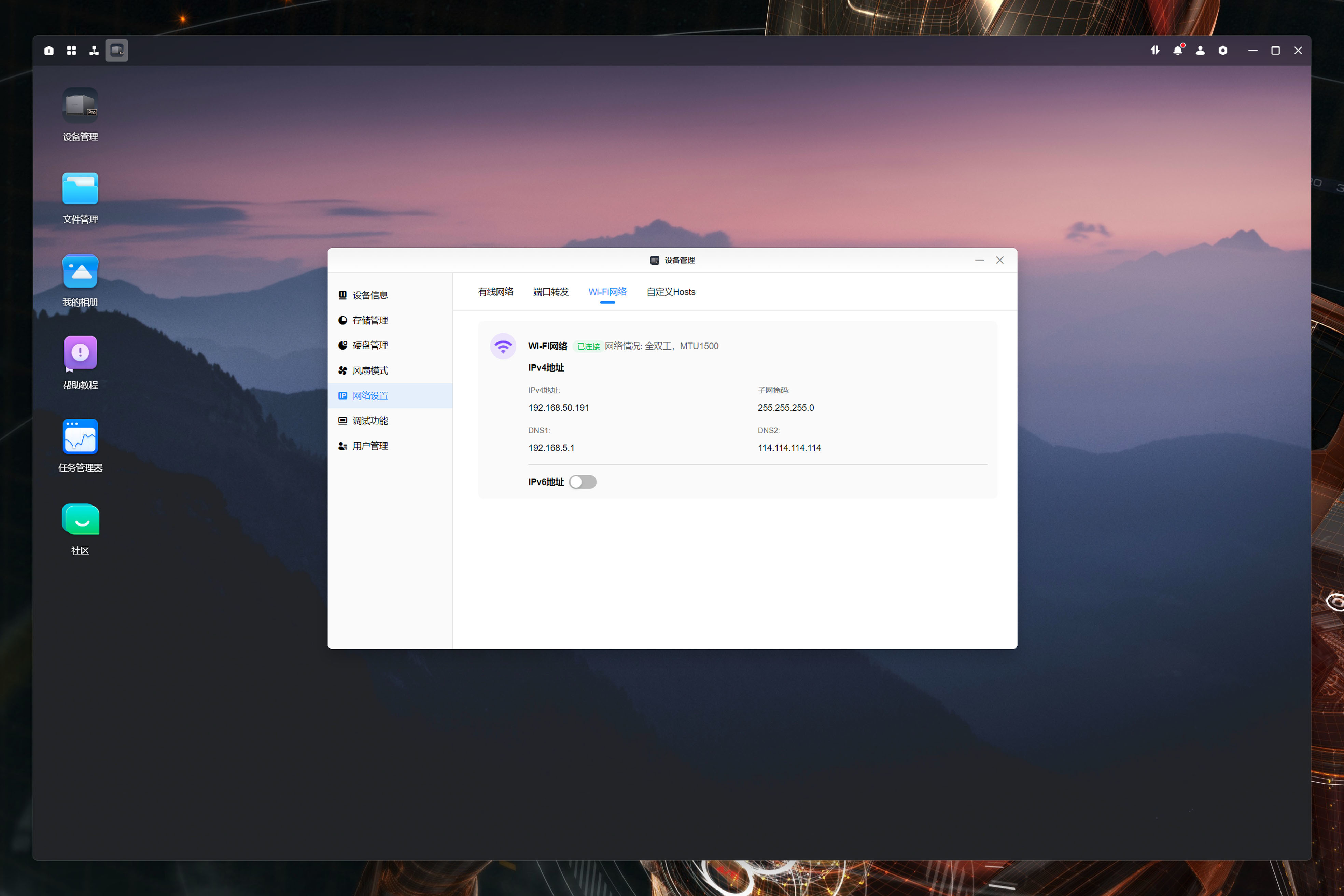Open the user account icon in top bar
Image resolution: width=1344 pixels, height=896 pixels.
(1200, 51)
